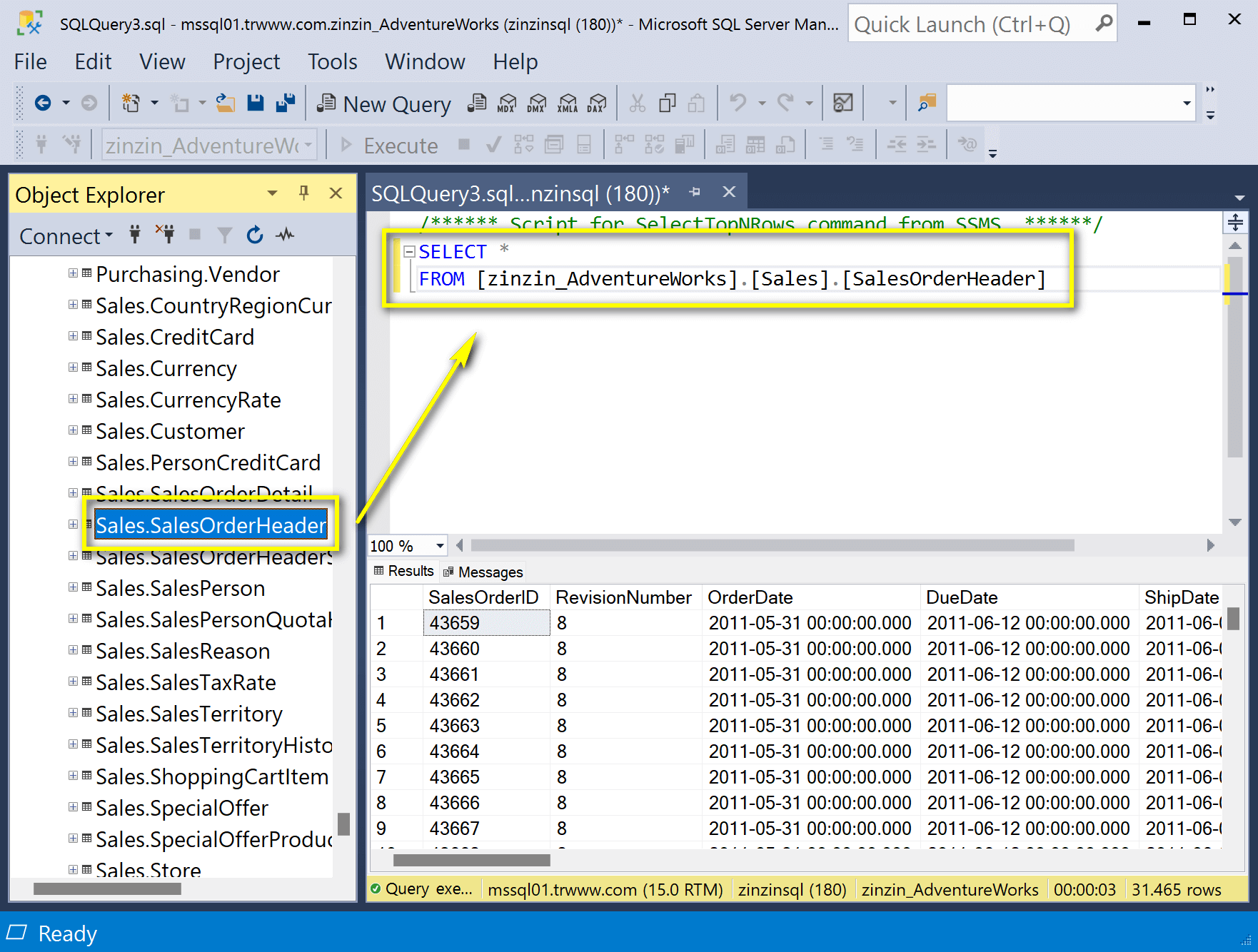Open the Object Explorer window position dropdown

[272, 193]
